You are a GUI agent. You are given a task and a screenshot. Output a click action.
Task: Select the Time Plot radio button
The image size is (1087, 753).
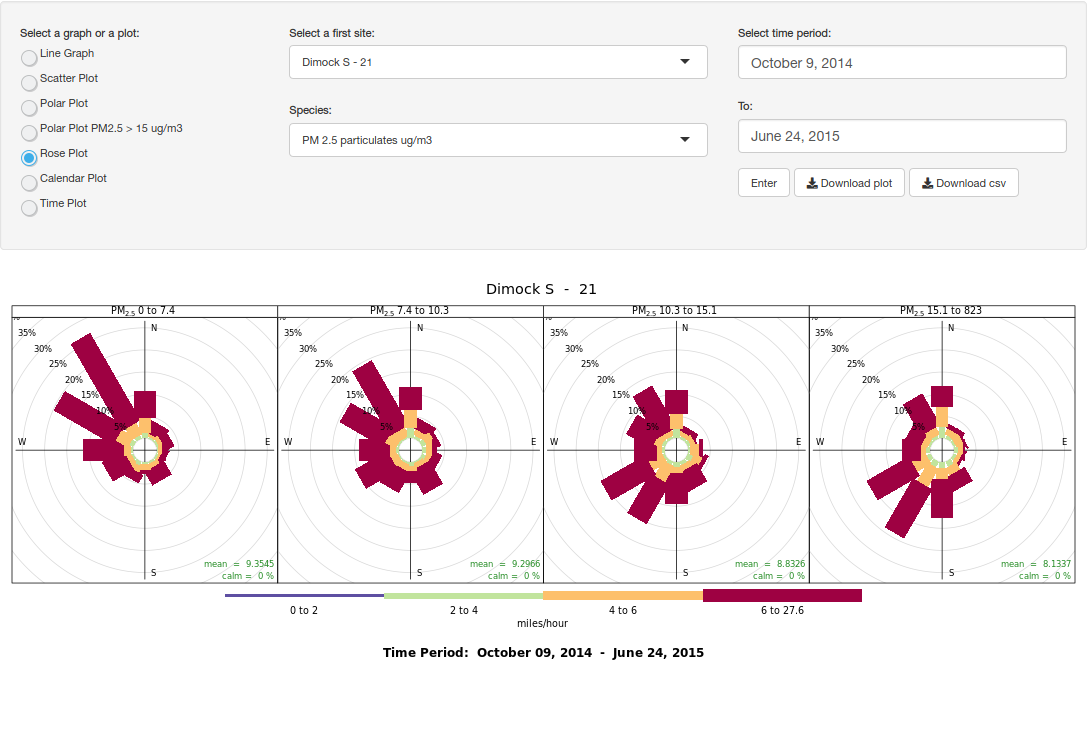coord(29,207)
